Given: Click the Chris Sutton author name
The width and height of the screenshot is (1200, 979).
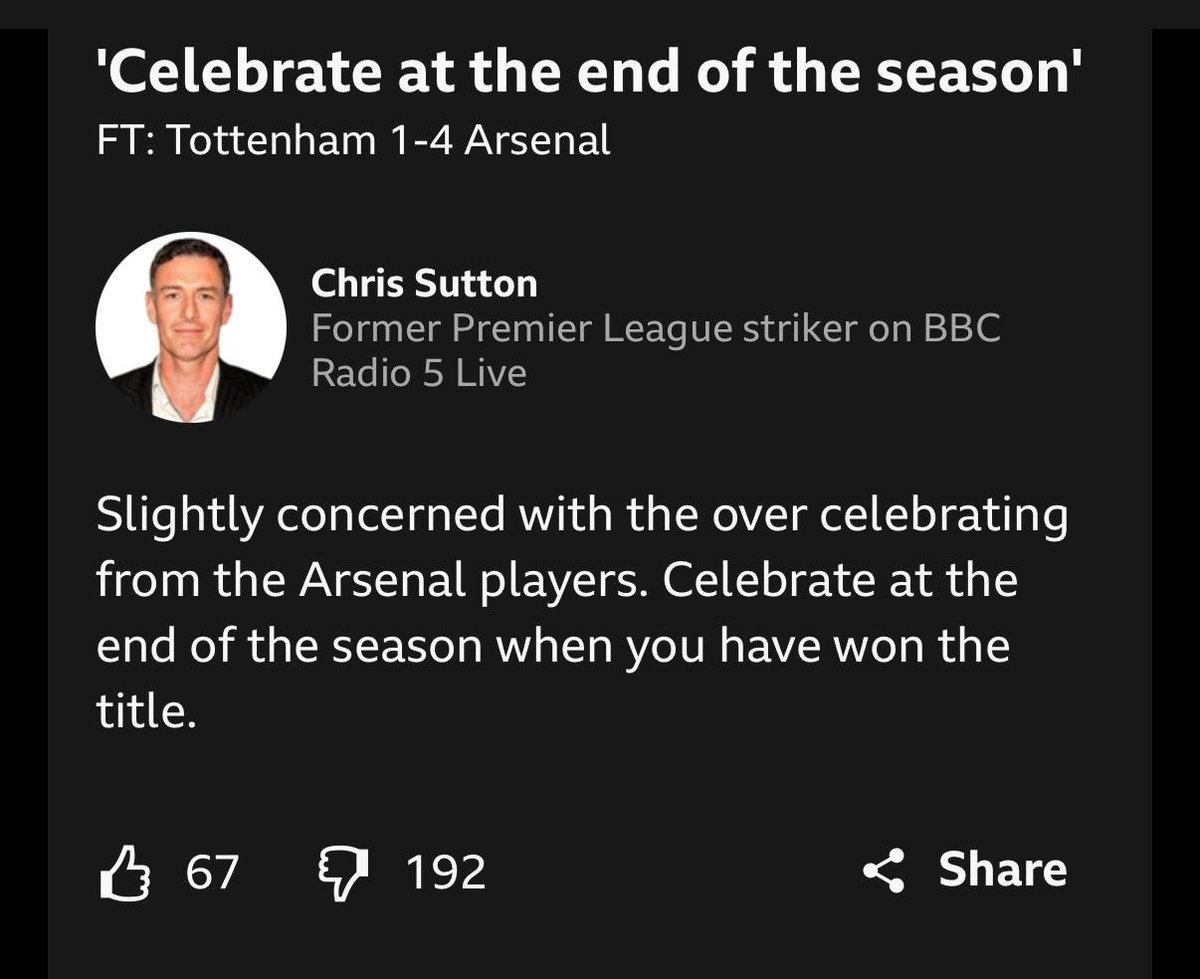Looking at the screenshot, I should point(424,284).
